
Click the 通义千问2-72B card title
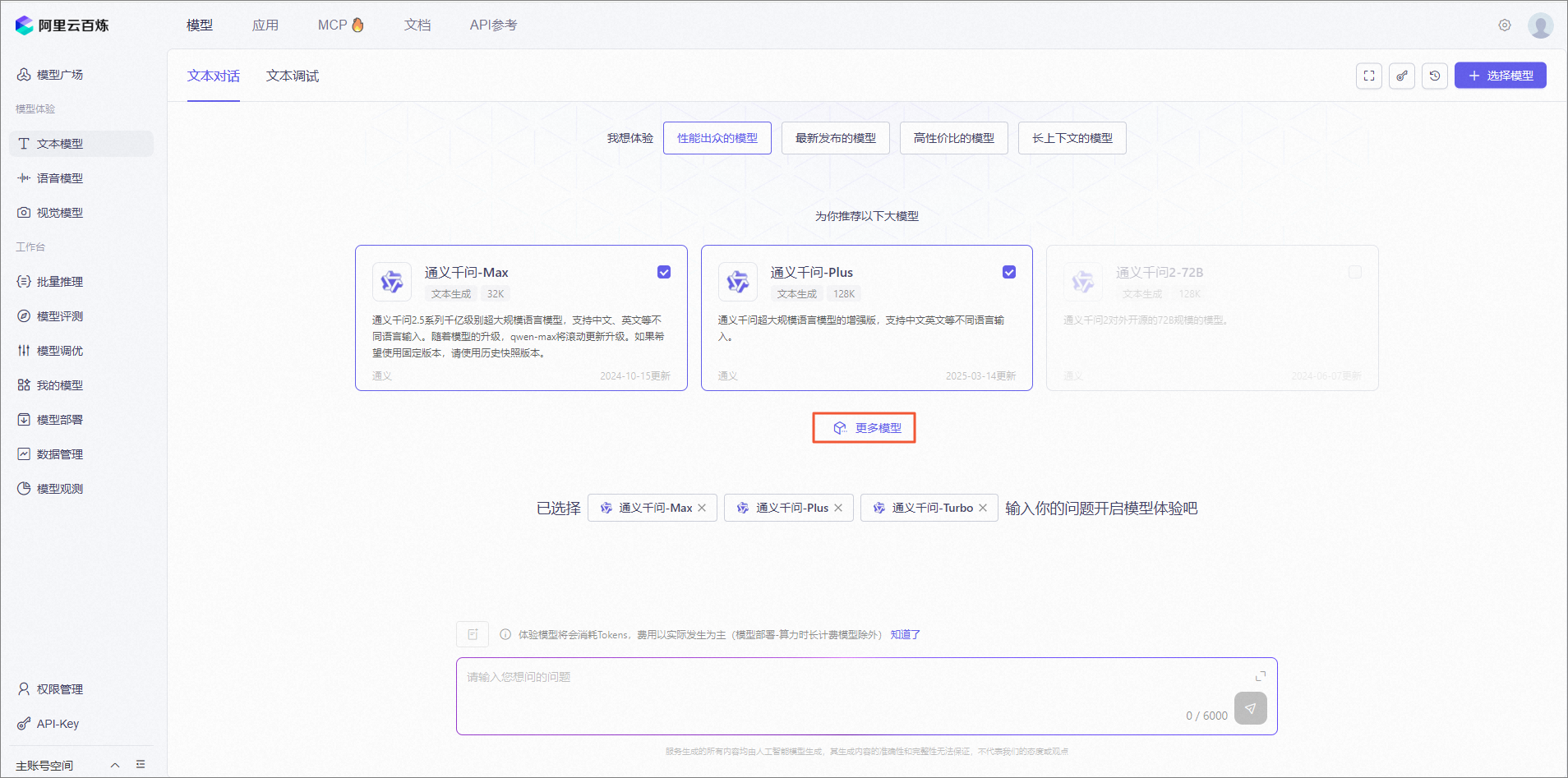pyautogui.click(x=1160, y=273)
